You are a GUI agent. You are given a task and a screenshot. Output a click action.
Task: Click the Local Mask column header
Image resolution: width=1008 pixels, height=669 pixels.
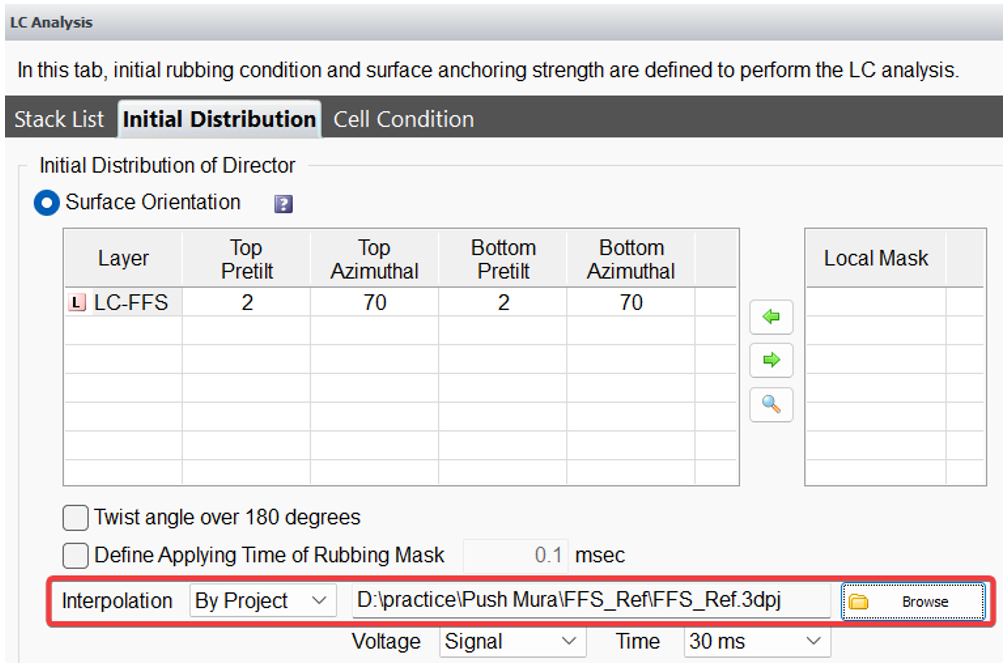pos(875,258)
